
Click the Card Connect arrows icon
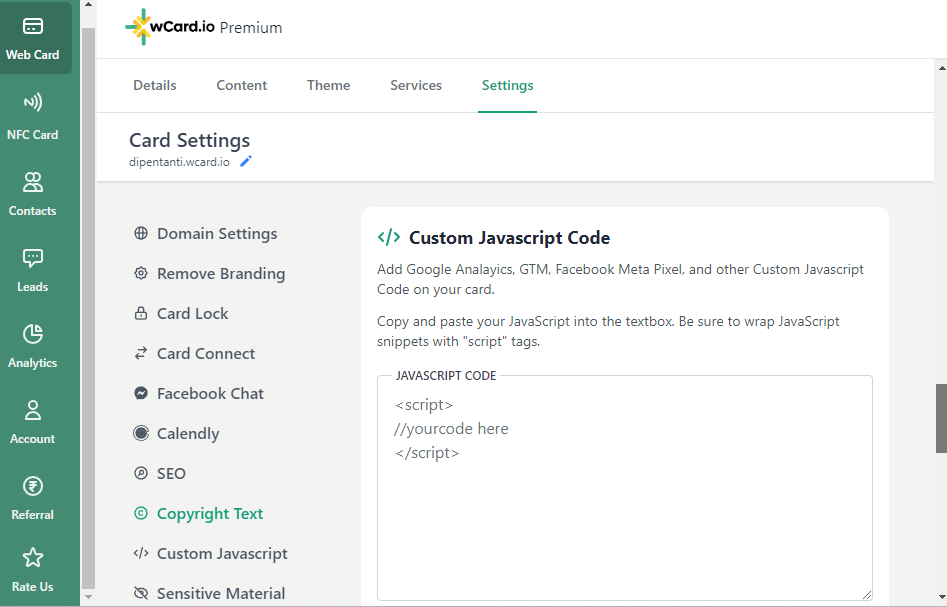click(141, 353)
